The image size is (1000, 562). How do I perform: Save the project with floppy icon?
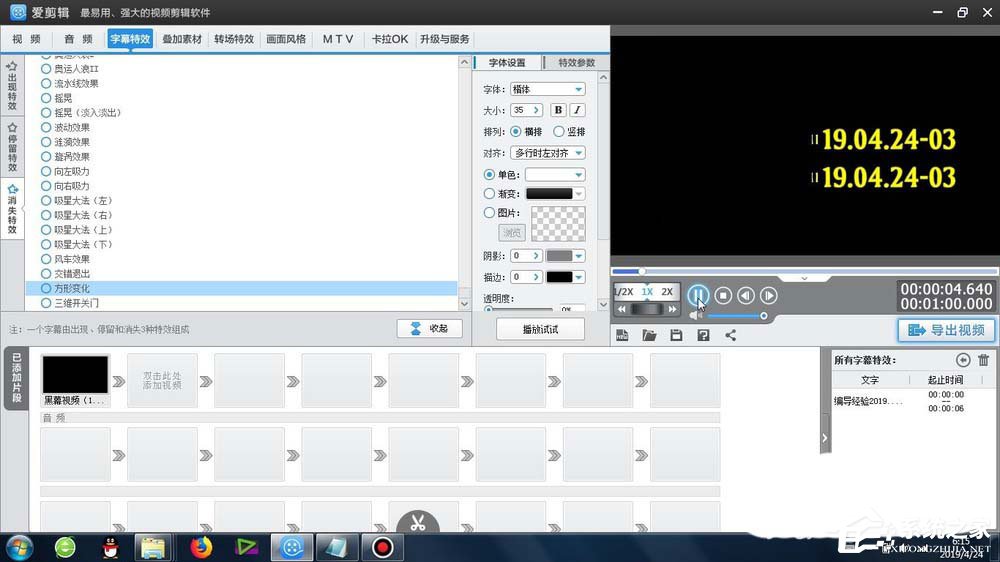[x=676, y=335]
